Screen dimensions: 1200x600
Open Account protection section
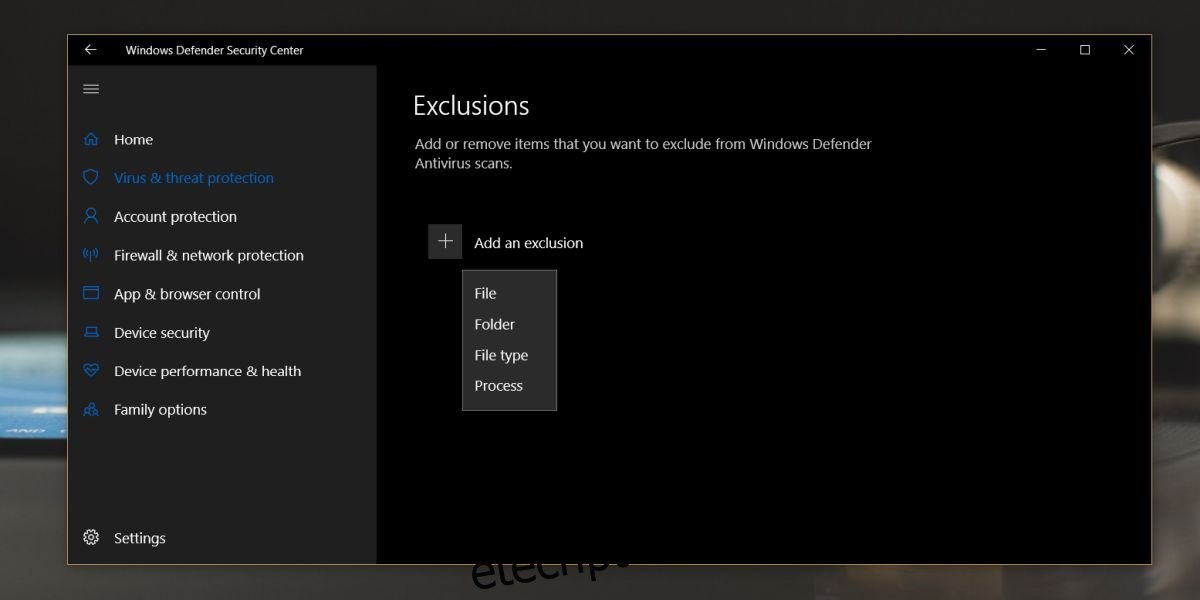(175, 217)
